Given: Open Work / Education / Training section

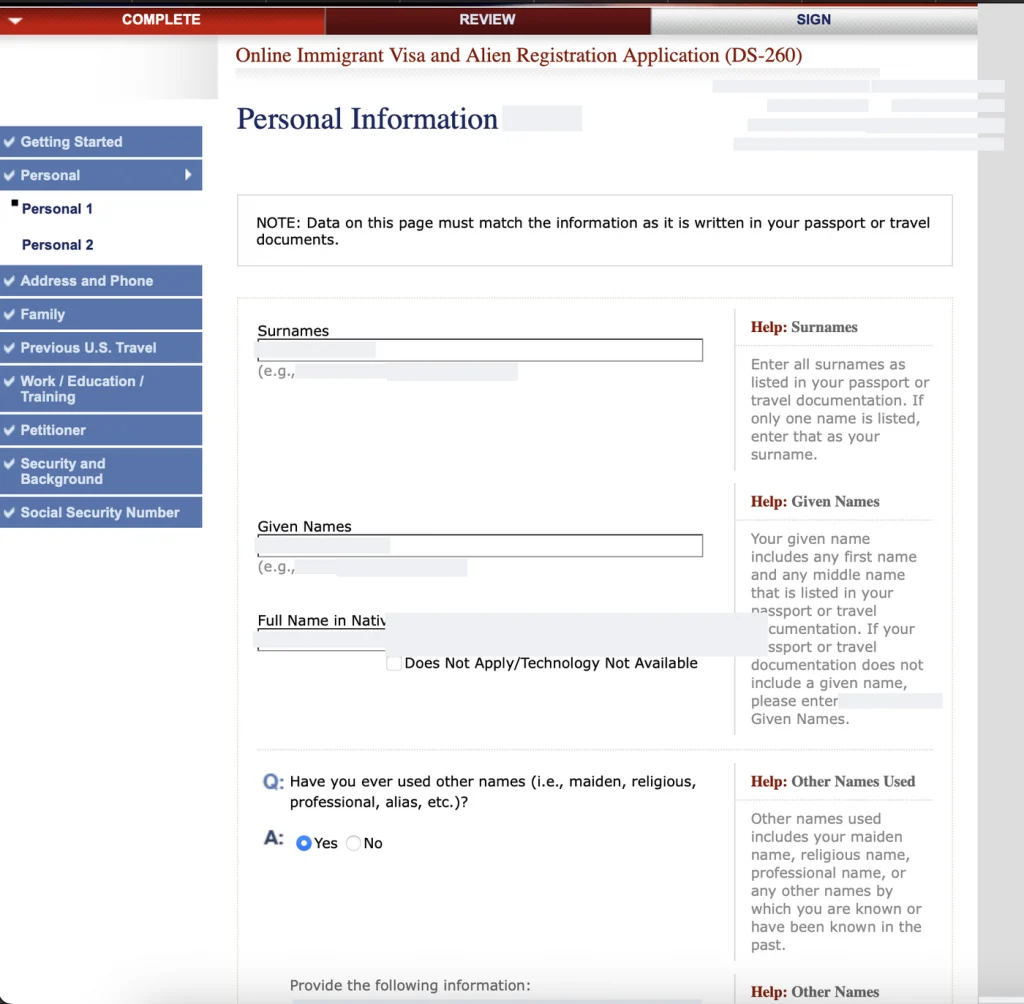Looking at the screenshot, I should [x=101, y=389].
